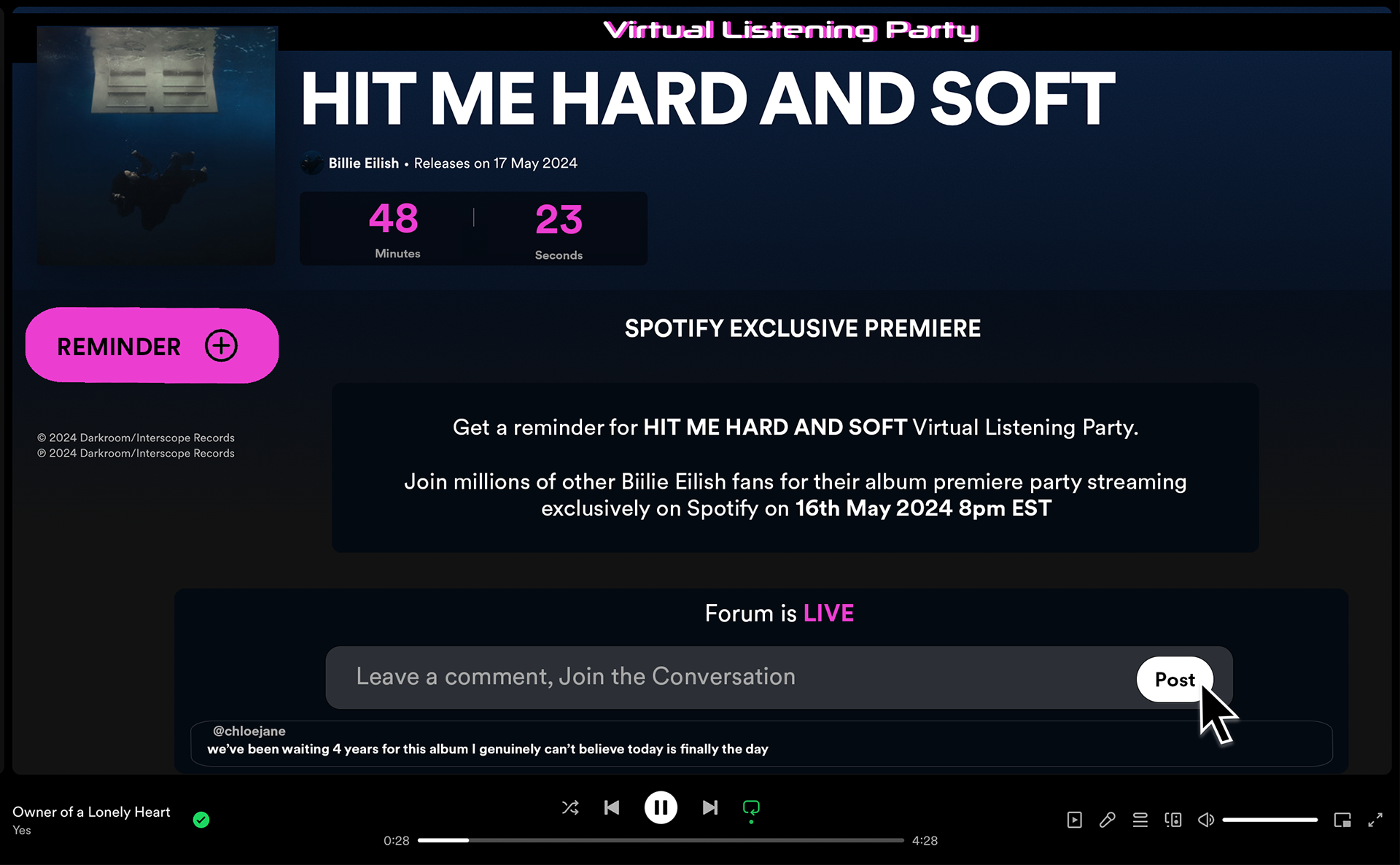Click the album cover artwork
Screen dimensions: 1400x865
(x=156, y=146)
